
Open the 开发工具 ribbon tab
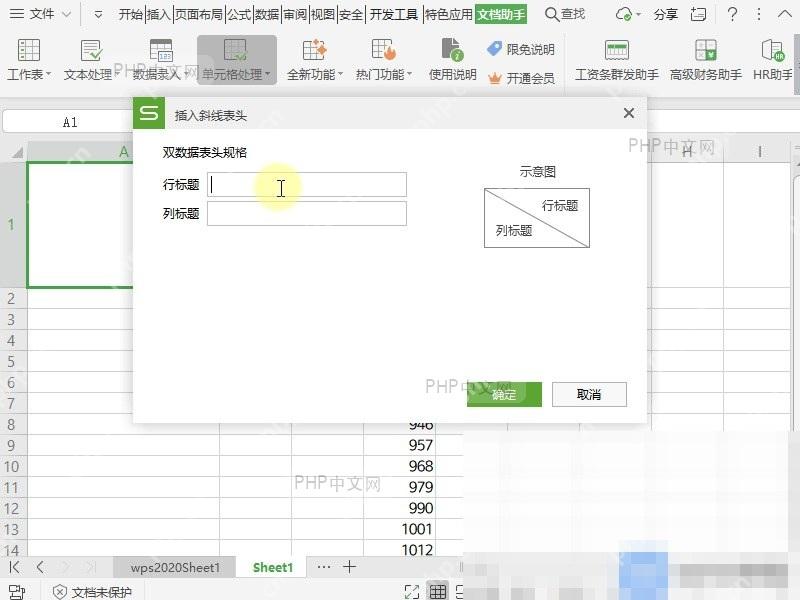pyautogui.click(x=393, y=14)
